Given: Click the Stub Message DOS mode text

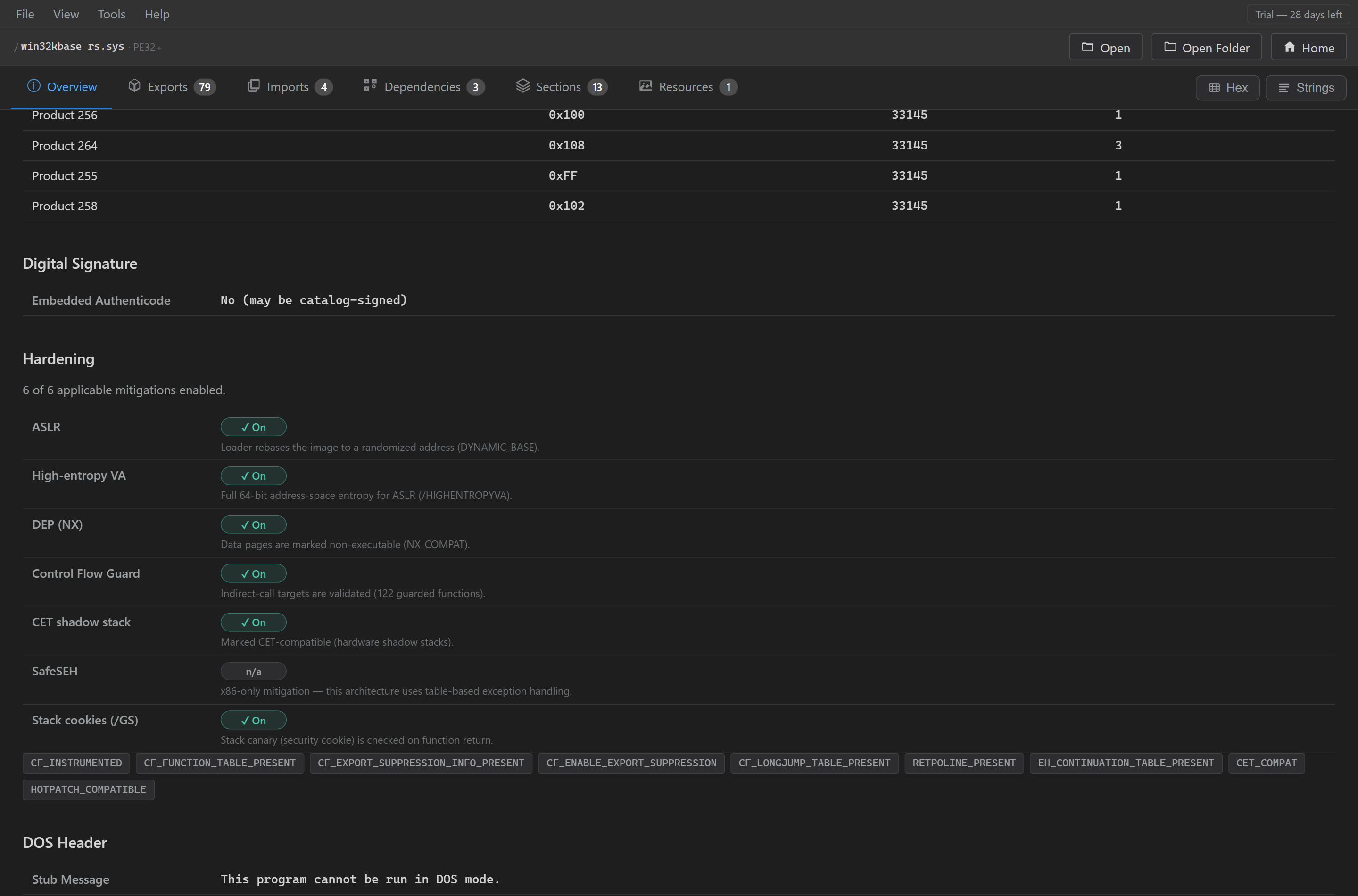Looking at the screenshot, I should (360, 879).
